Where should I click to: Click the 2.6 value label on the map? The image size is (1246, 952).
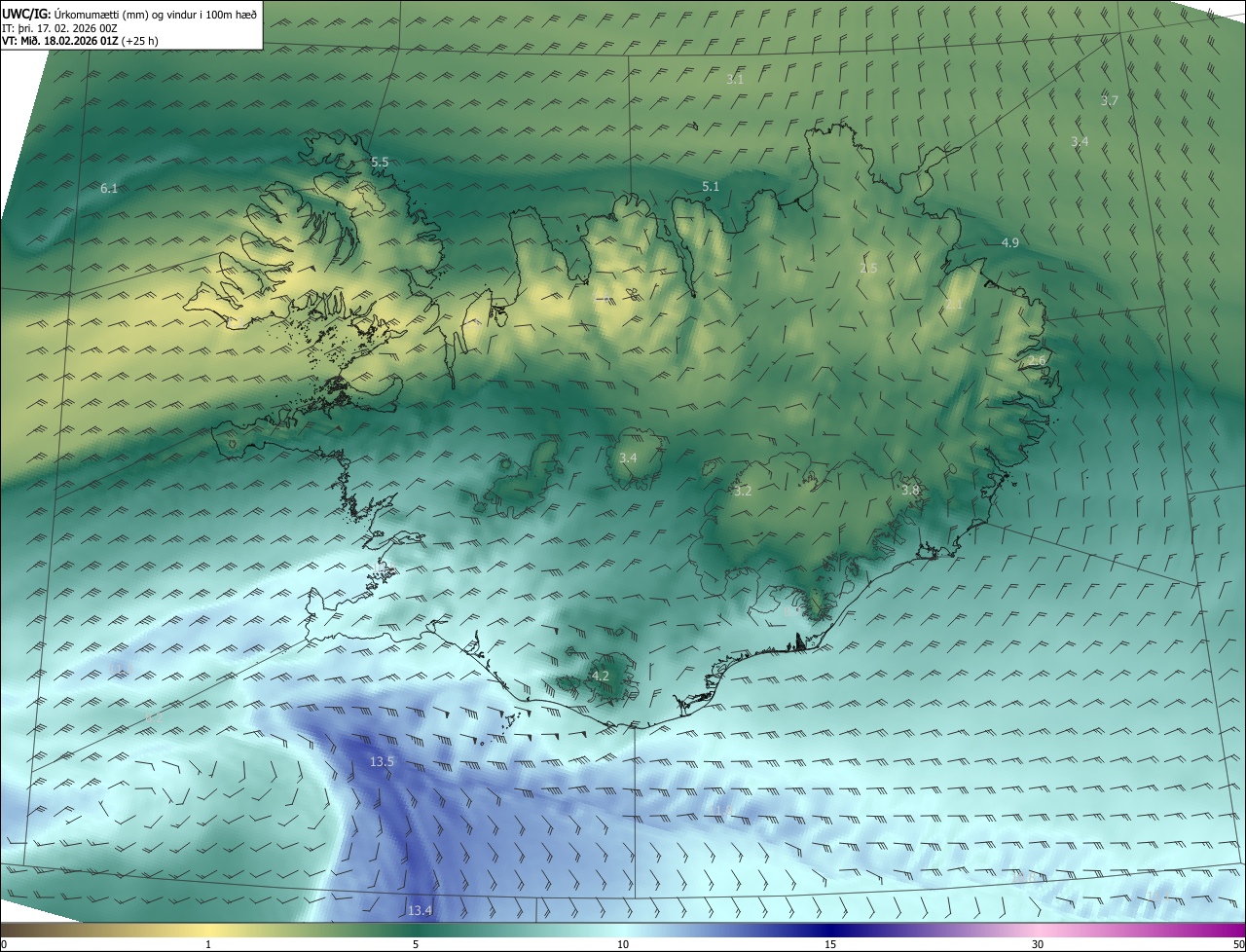click(x=1037, y=360)
